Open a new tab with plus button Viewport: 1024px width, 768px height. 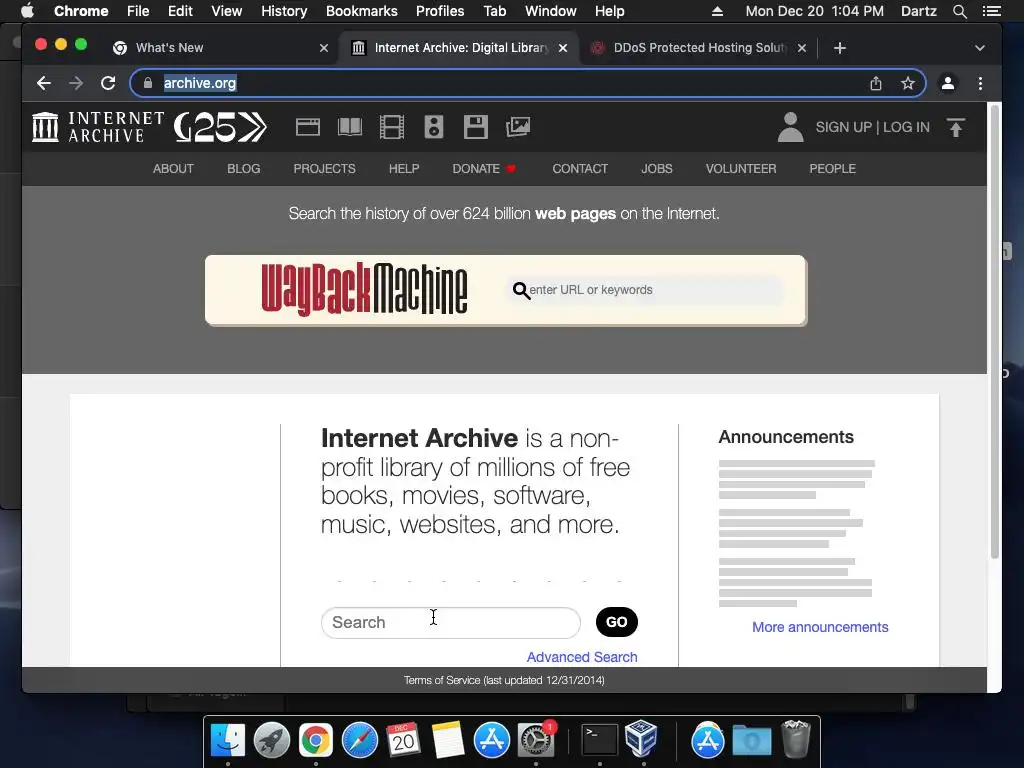click(x=840, y=48)
